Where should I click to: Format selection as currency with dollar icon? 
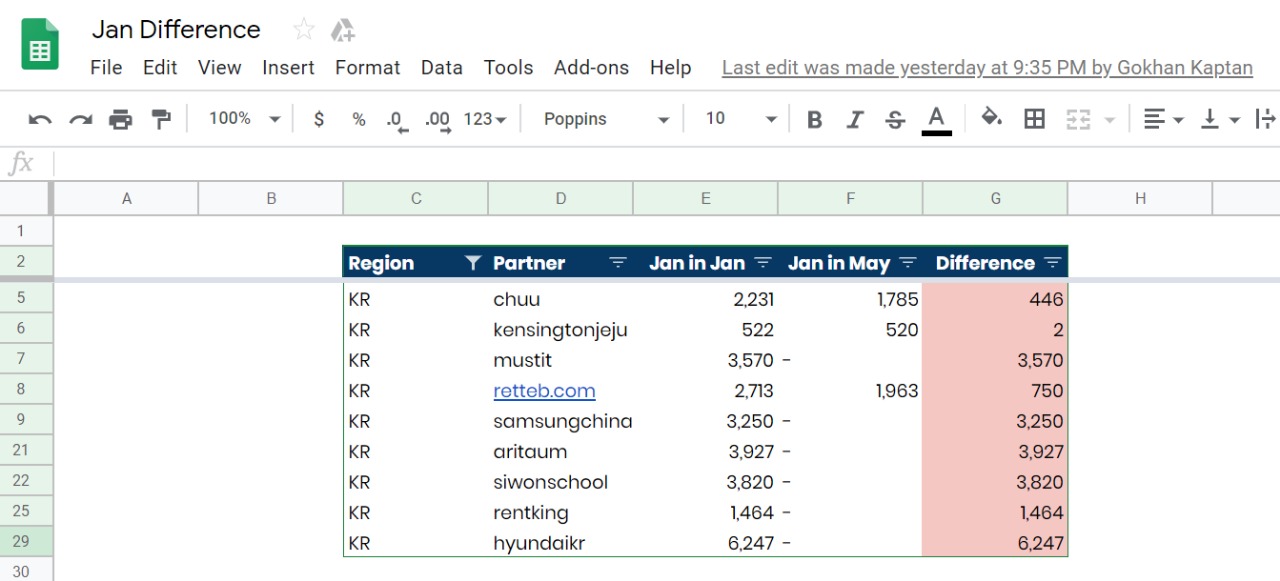pyautogui.click(x=319, y=119)
